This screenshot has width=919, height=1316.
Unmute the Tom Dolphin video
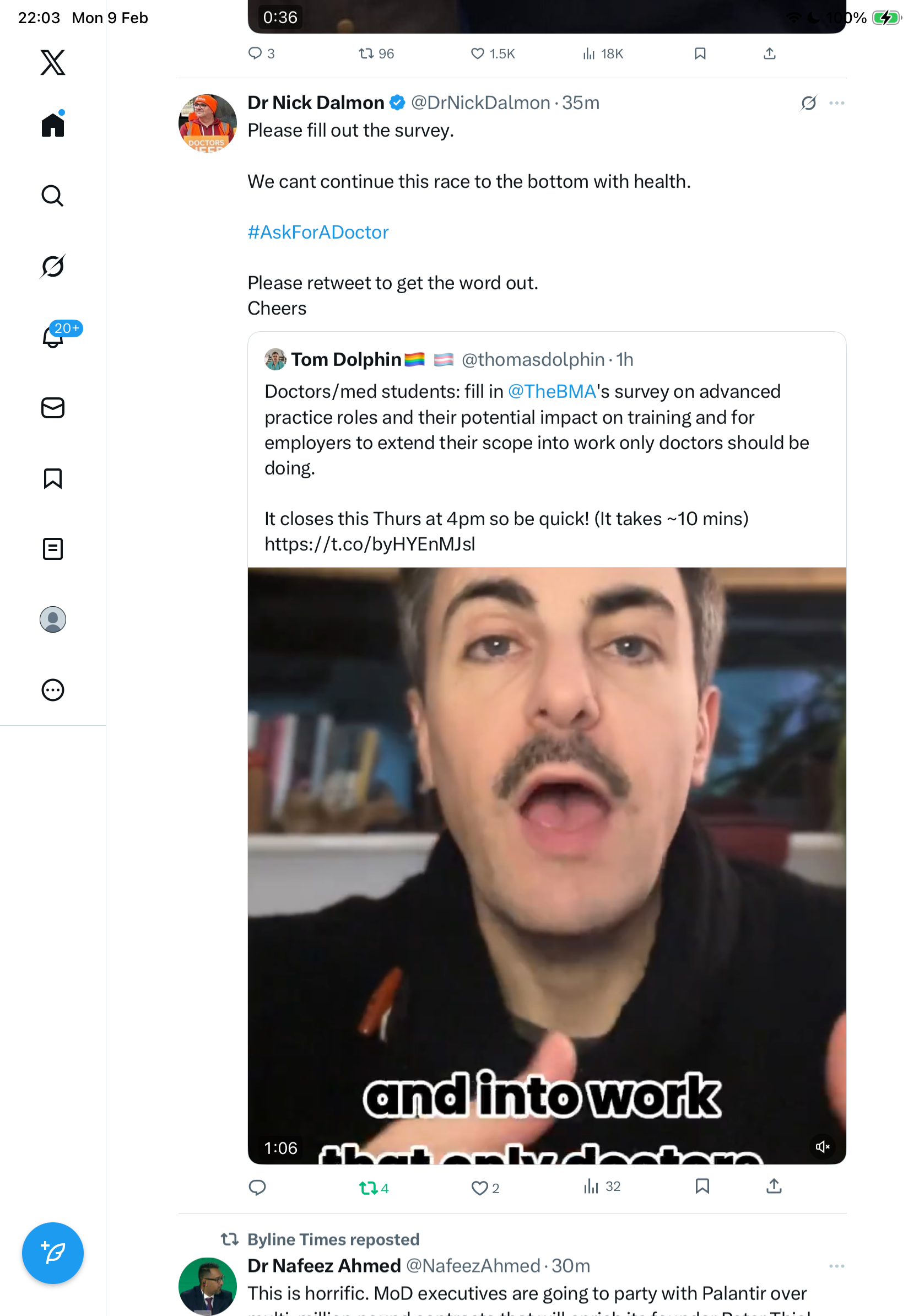coord(822,1146)
